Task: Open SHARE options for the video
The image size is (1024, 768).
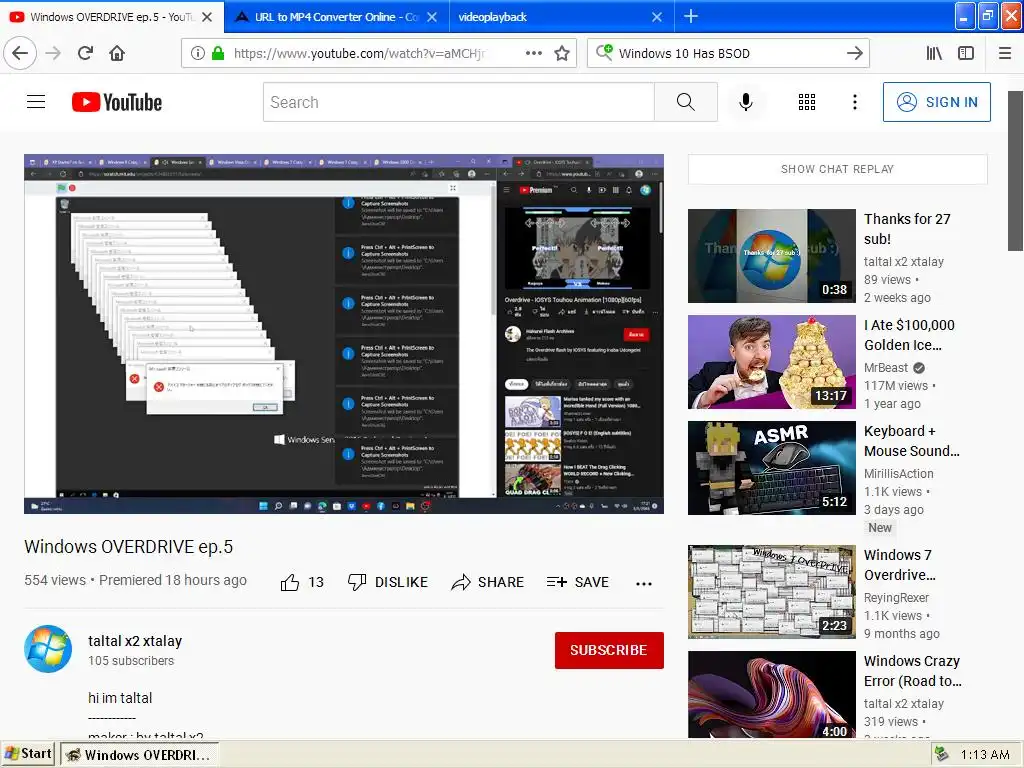Action: [x=487, y=582]
